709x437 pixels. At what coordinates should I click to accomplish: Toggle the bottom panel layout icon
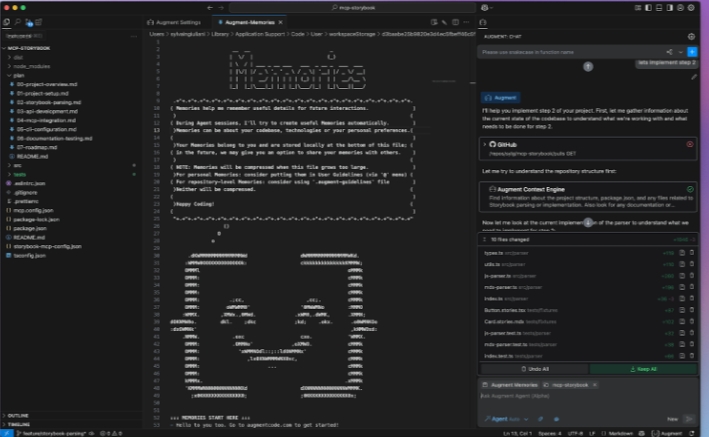point(659,8)
